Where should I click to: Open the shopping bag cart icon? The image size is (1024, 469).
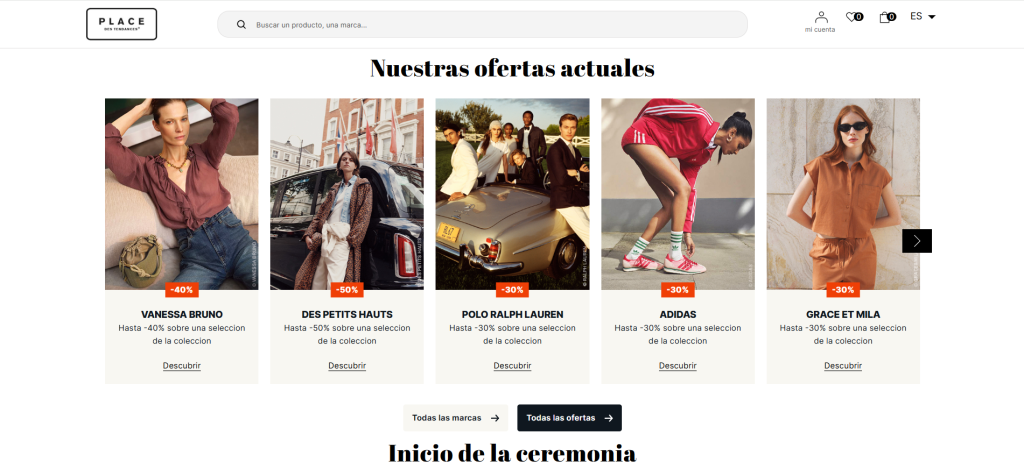pos(888,17)
